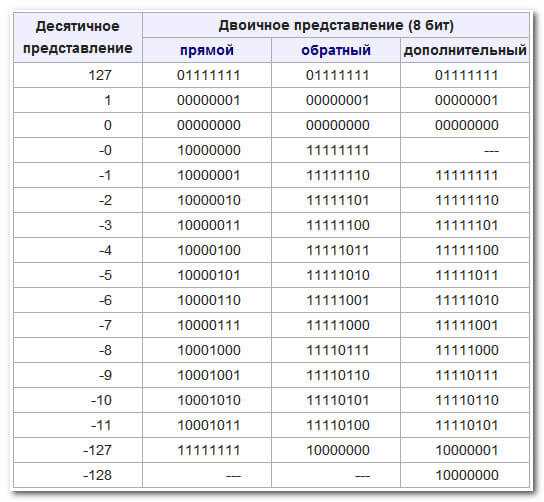The image size is (544, 502).
Task: Open the обратный column header link
Action: (336, 50)
